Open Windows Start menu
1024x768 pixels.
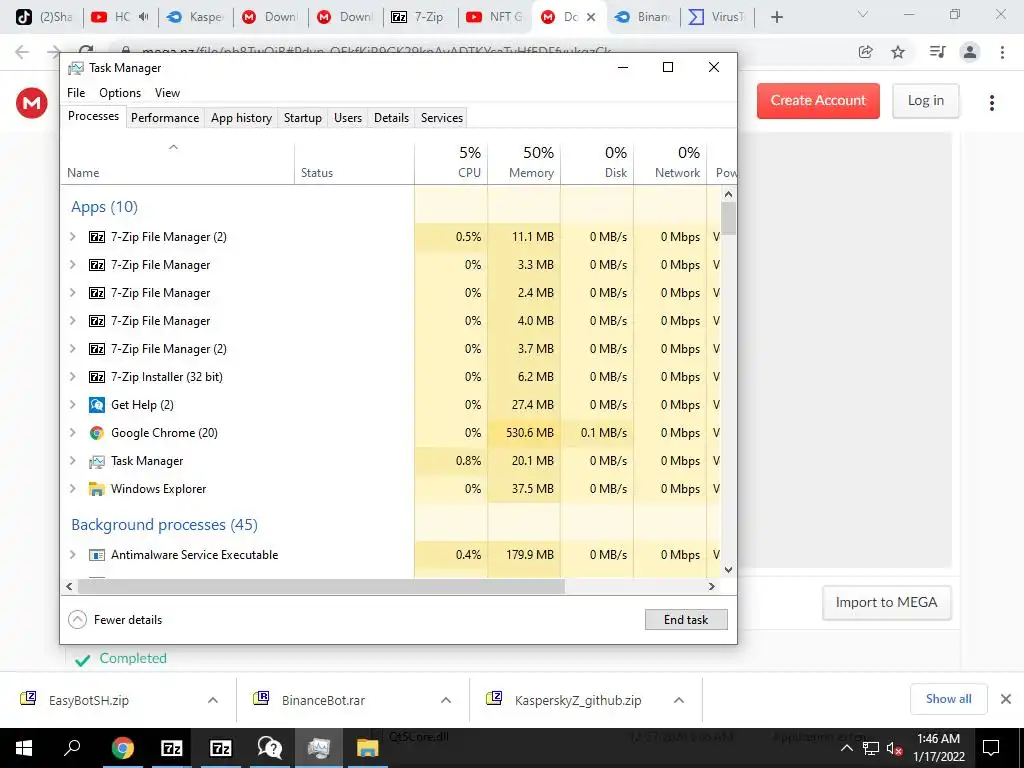[24, 748]
